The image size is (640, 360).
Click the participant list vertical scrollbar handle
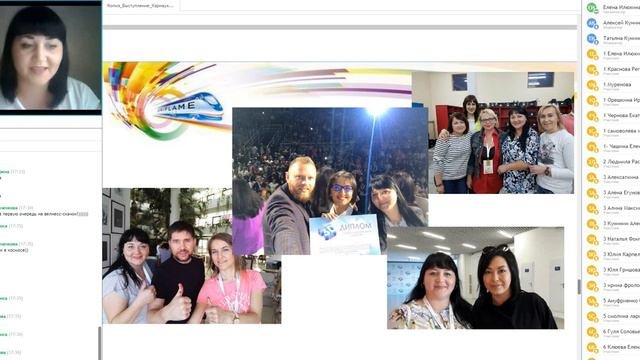point(579,287)
